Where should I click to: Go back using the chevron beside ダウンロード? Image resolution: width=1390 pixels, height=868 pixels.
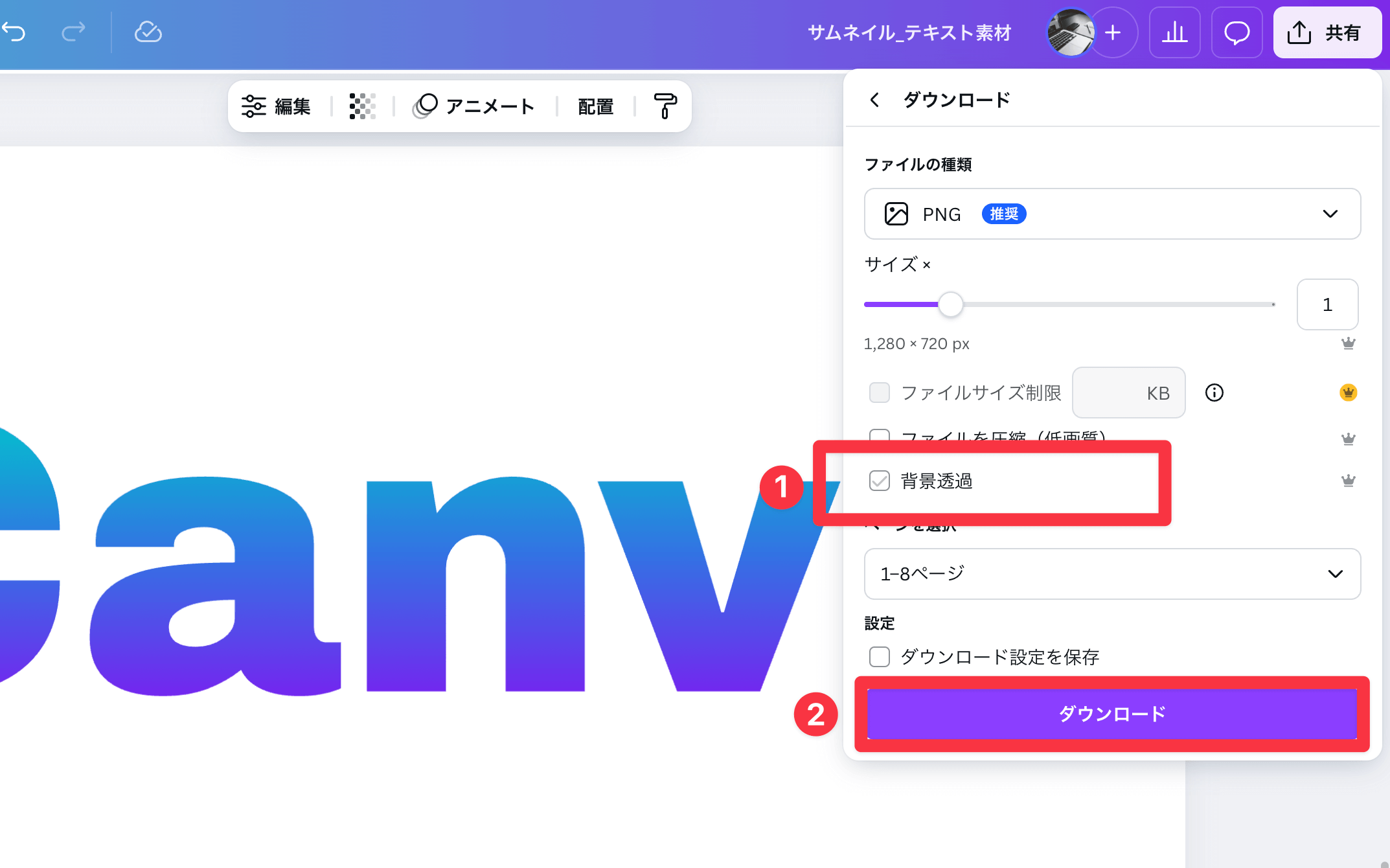pos(874,100)
